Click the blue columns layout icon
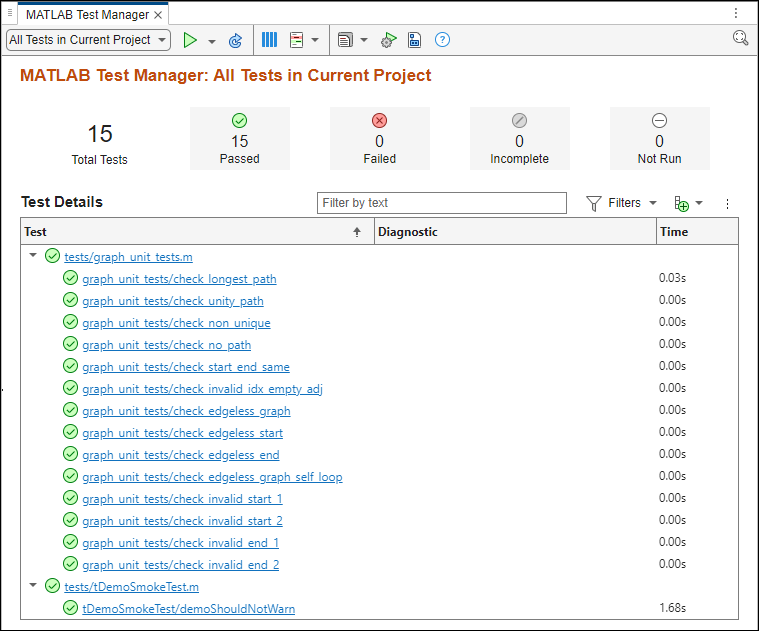759x631 pixels. 269,40
